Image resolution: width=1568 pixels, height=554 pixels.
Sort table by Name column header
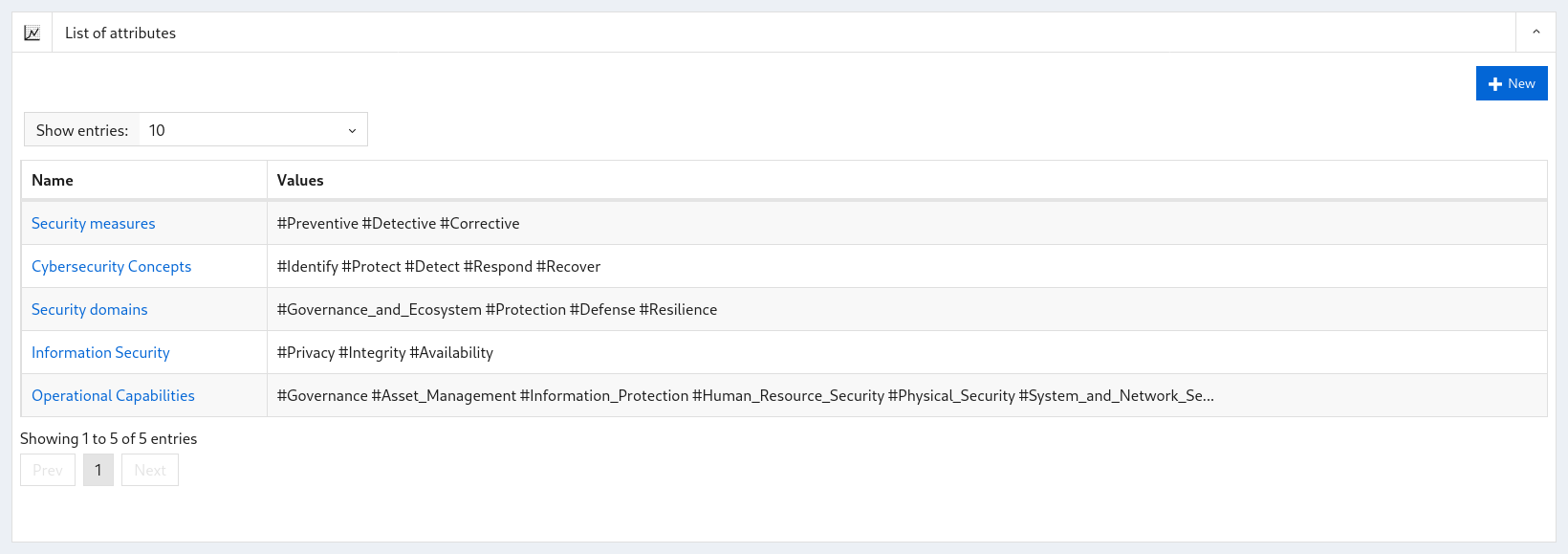tap(144, 180)
